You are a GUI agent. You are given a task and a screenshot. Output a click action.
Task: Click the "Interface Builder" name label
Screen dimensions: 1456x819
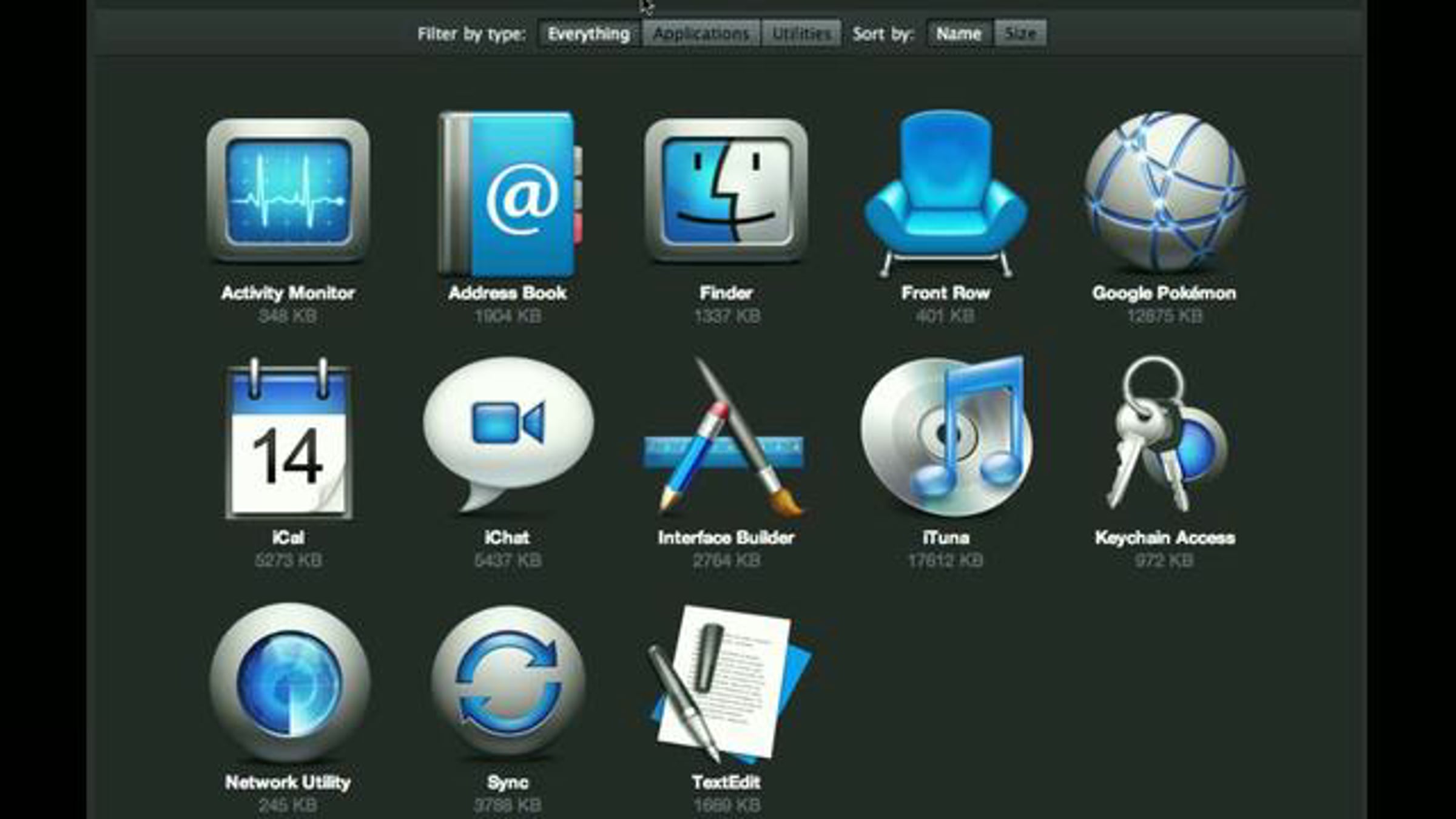726,538
